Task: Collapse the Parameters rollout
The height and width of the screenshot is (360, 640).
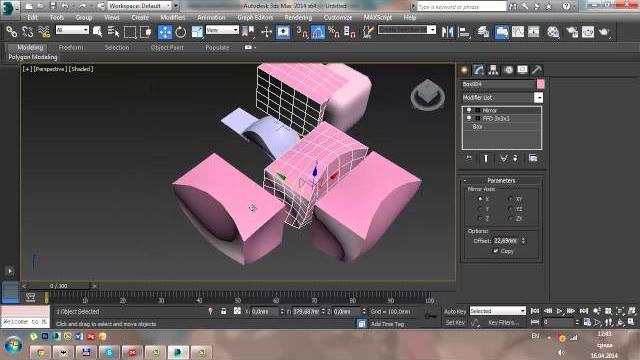Action: click(x=501, y=180)
